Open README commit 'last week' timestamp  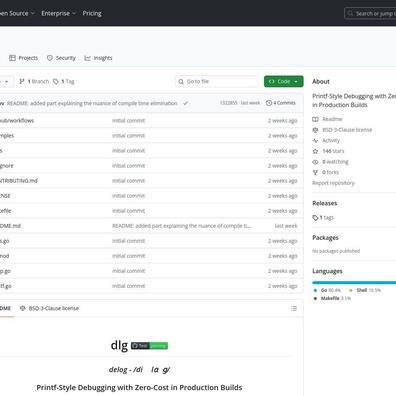point(286,226)
